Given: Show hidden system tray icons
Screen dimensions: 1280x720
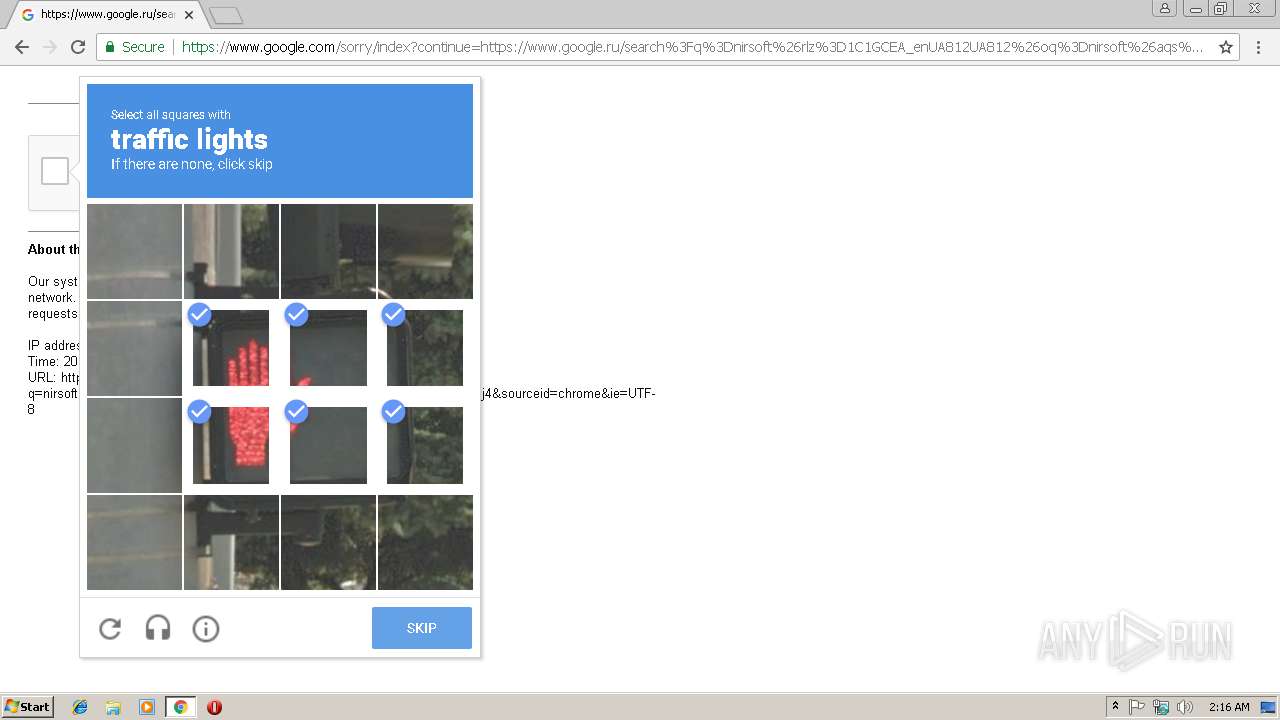Looking at the screenshot, I should point(1115,707).
